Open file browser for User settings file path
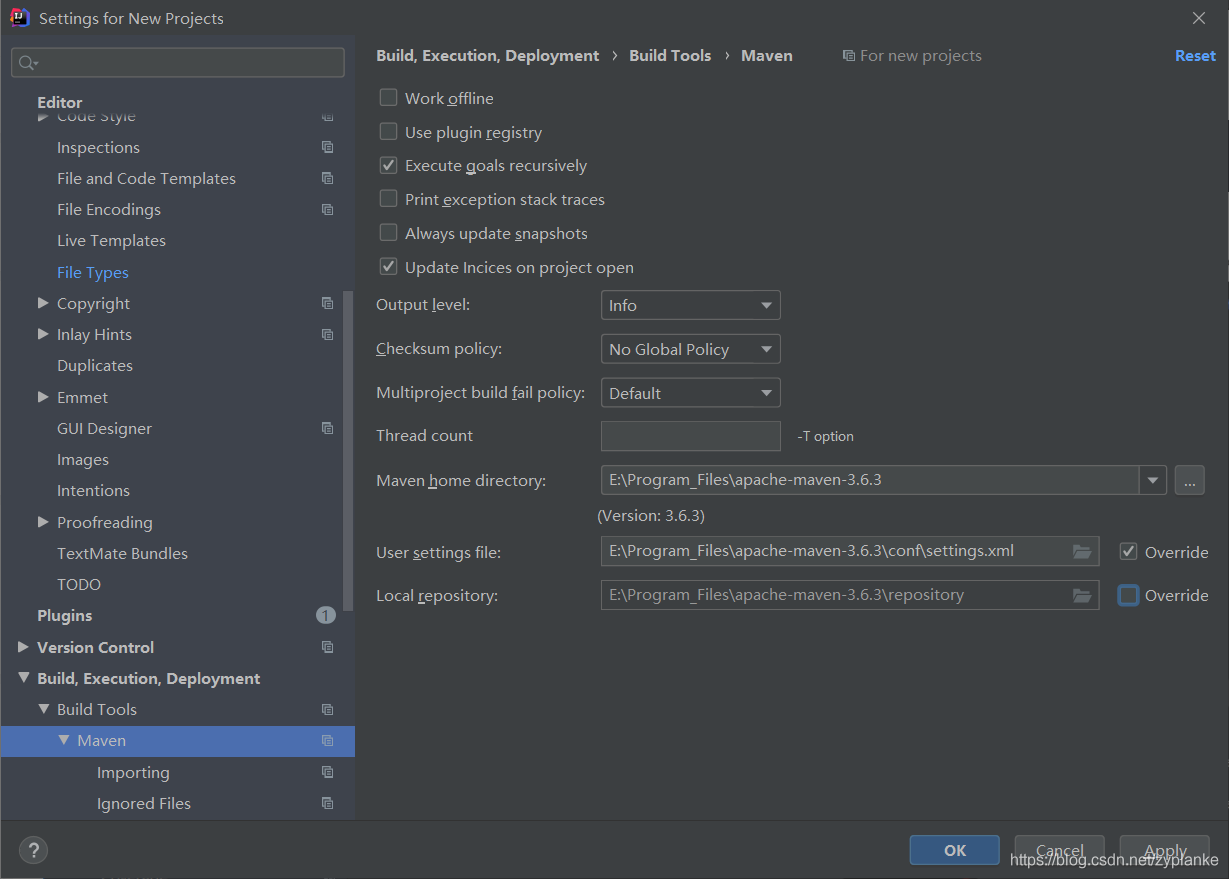The width and height of the screenshot is (1229, 879). tap(1082, 551)
